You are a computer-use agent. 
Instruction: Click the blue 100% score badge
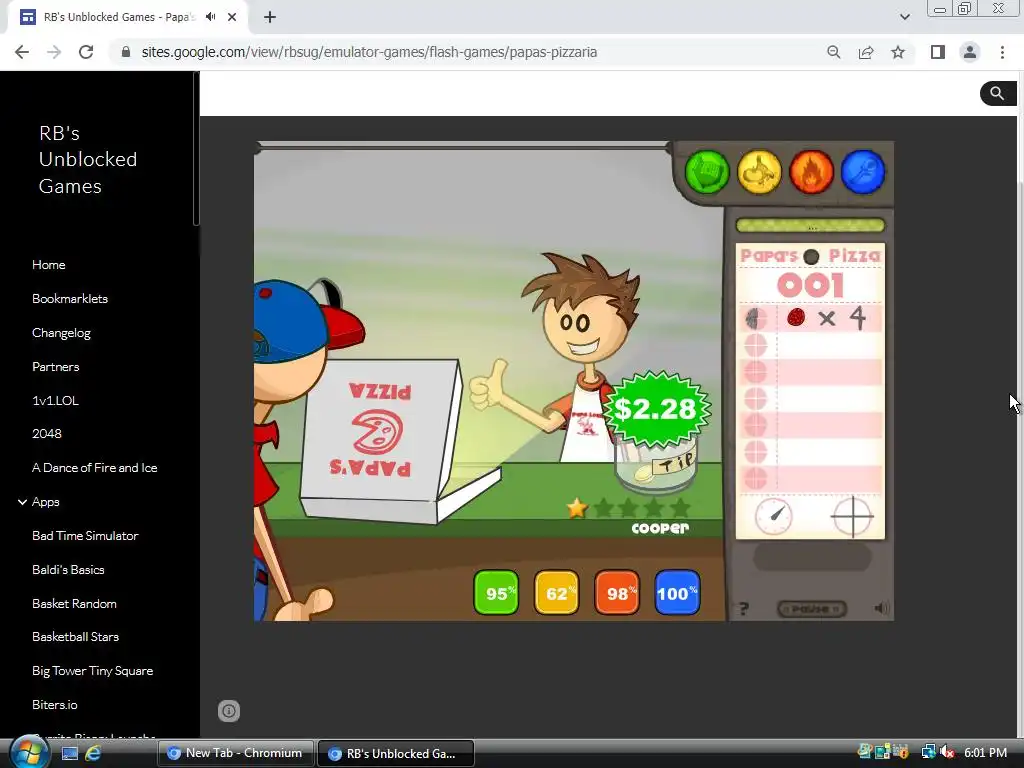click(x=677, y=593)
